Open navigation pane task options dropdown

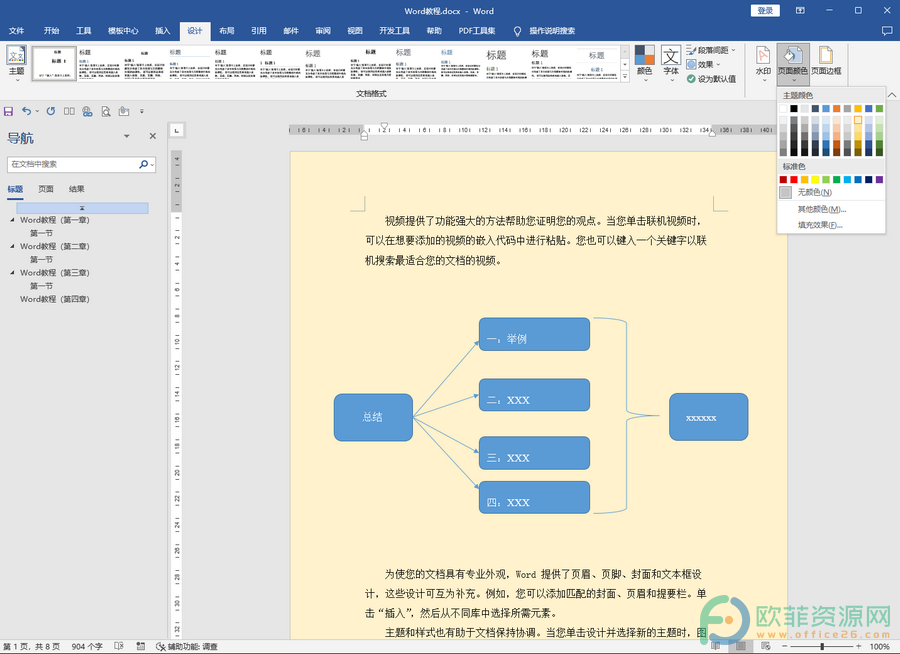(x=127, y=136)
